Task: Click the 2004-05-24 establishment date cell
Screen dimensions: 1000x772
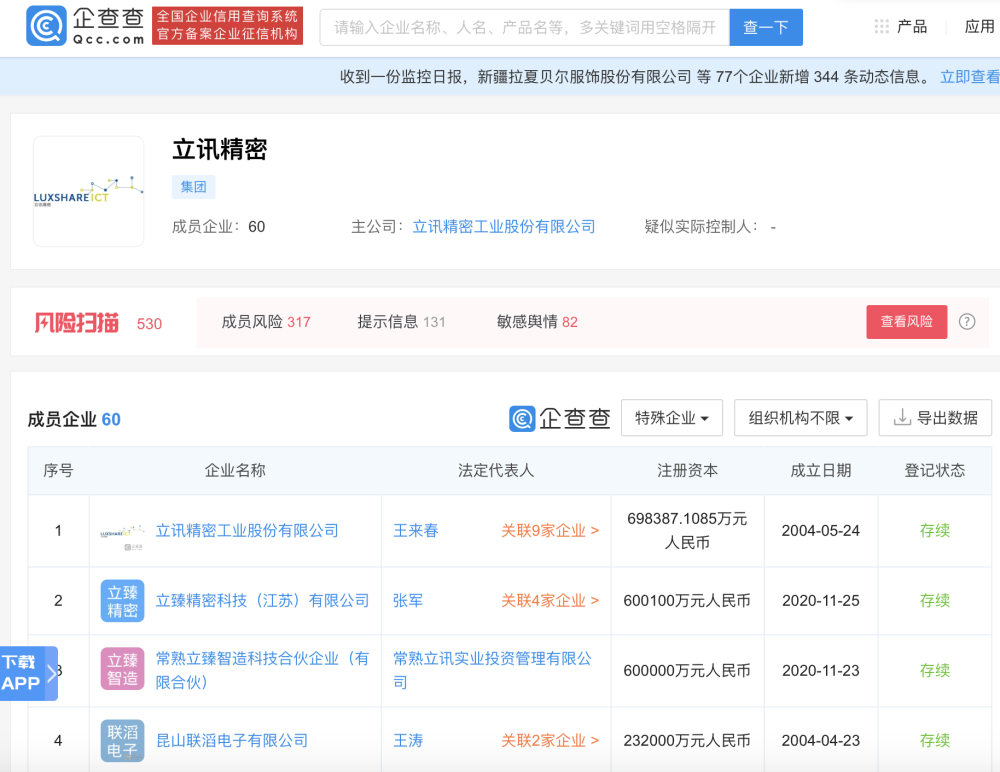Action: point(821,531)
